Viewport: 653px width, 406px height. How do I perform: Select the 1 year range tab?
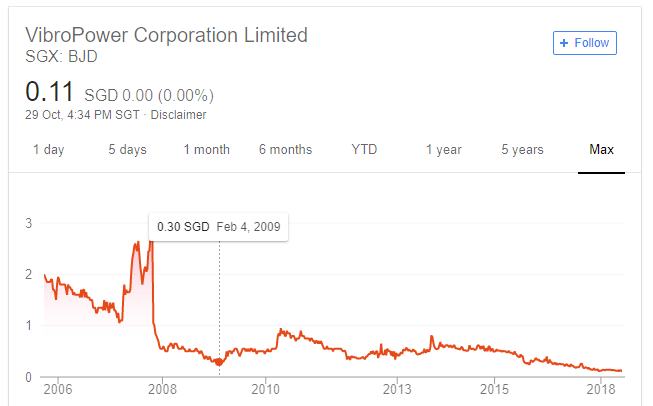point(443,150)
